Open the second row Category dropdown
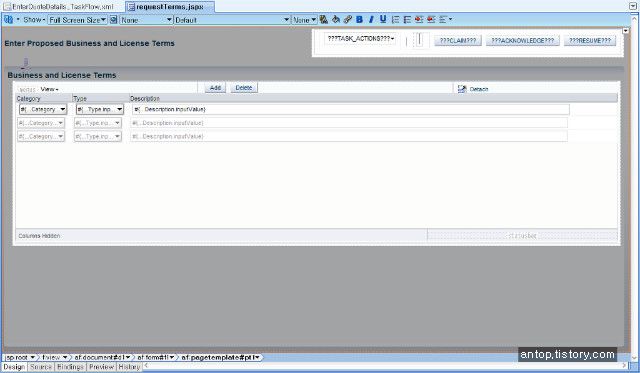The width and height of the screenshot is (640, 373). [41, 123]
